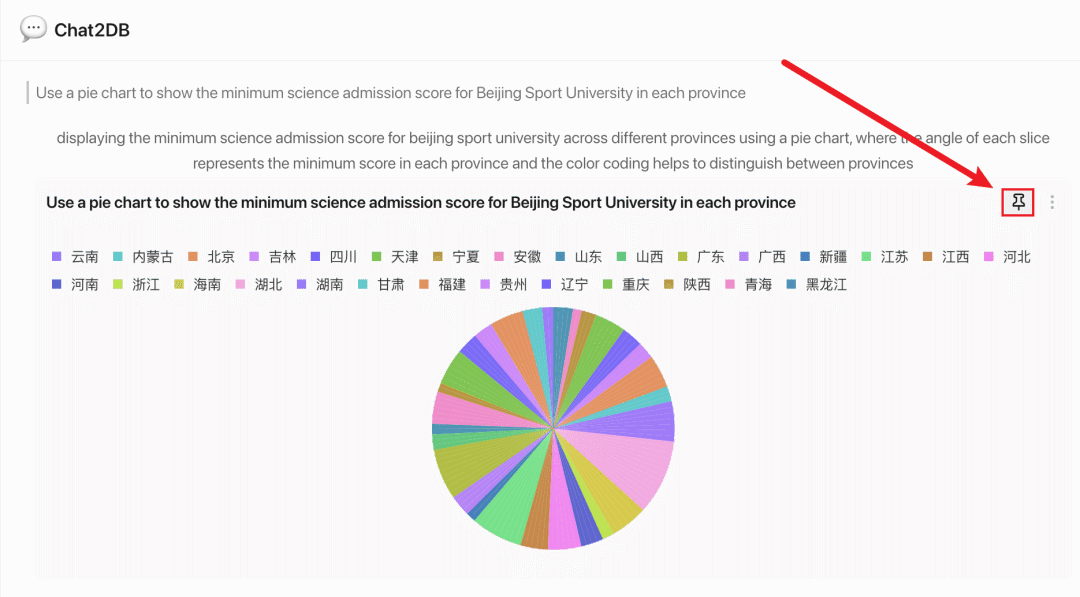This screenshot has height=597, width=1080.
Task: Select the 山东 legend item
Action: pos(579,257)
